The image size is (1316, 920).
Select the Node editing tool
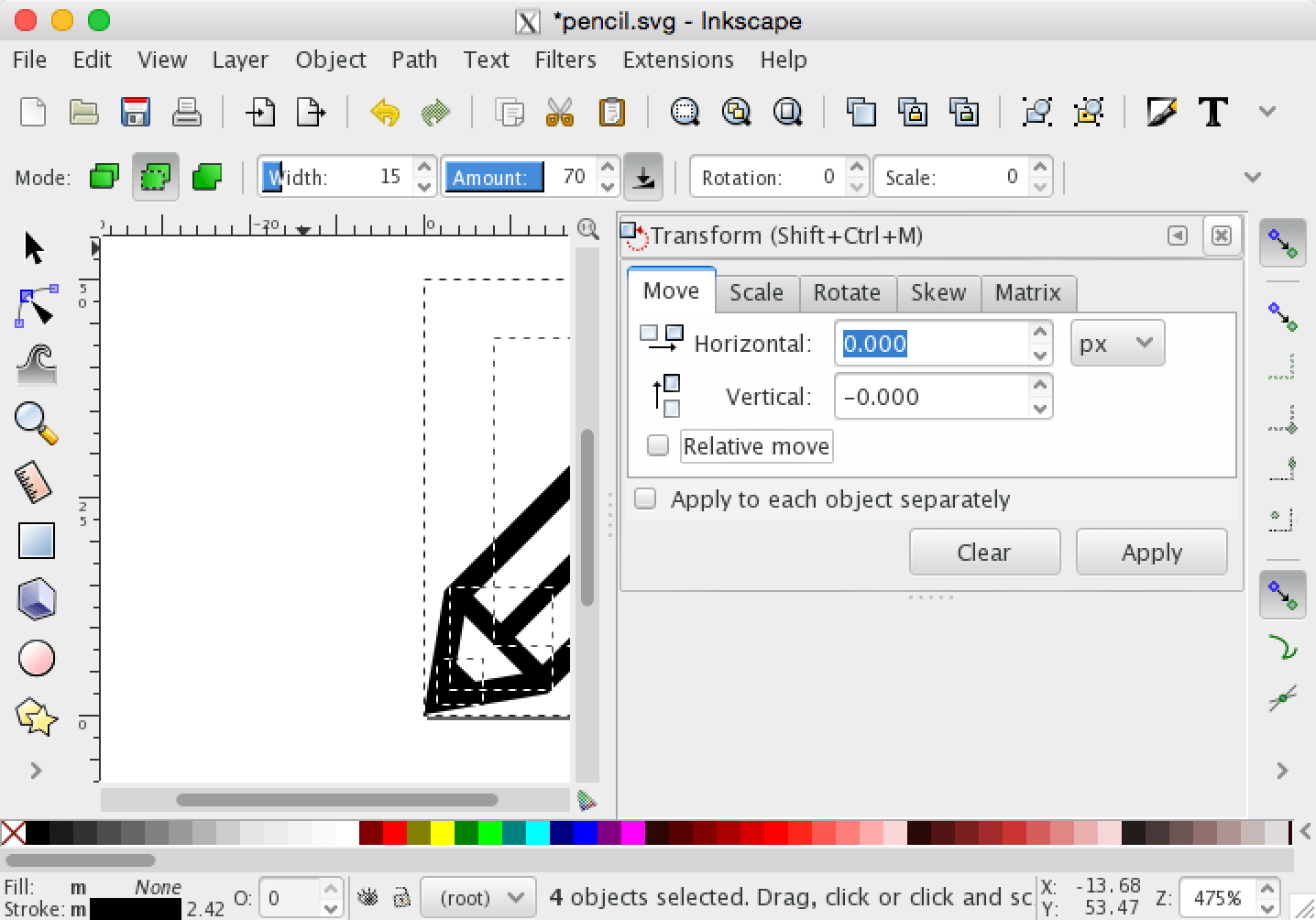35,306
